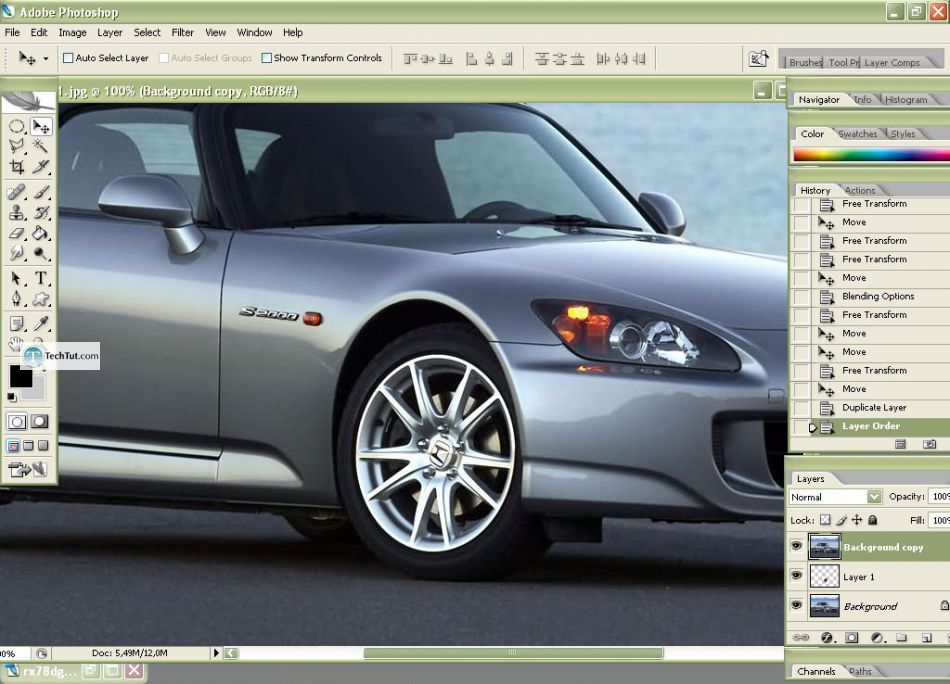Image resolution: width=950 pixels, height=684 pixels.
Task: Open the Image menu
Action: tap(72, 33)
